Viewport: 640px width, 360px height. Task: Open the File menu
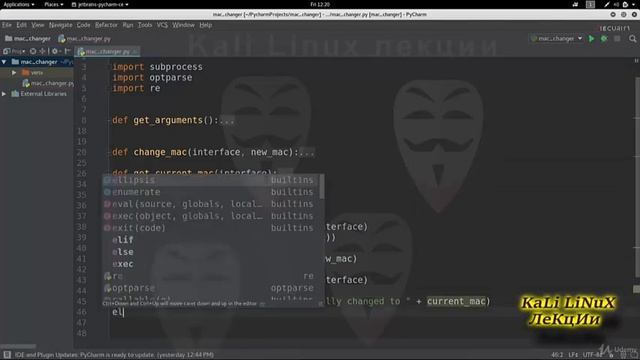(7, 25)
